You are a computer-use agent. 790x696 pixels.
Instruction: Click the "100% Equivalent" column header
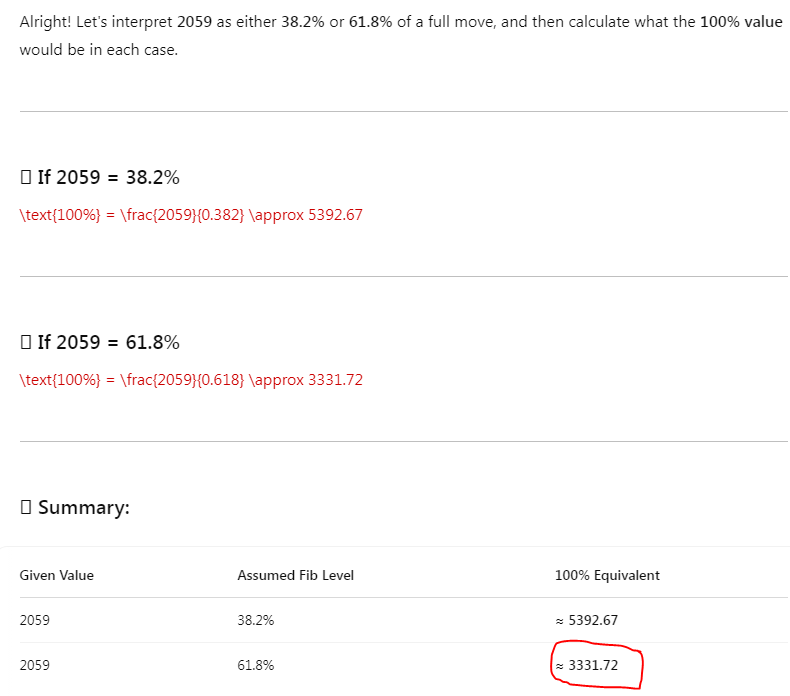pos(607,575)
